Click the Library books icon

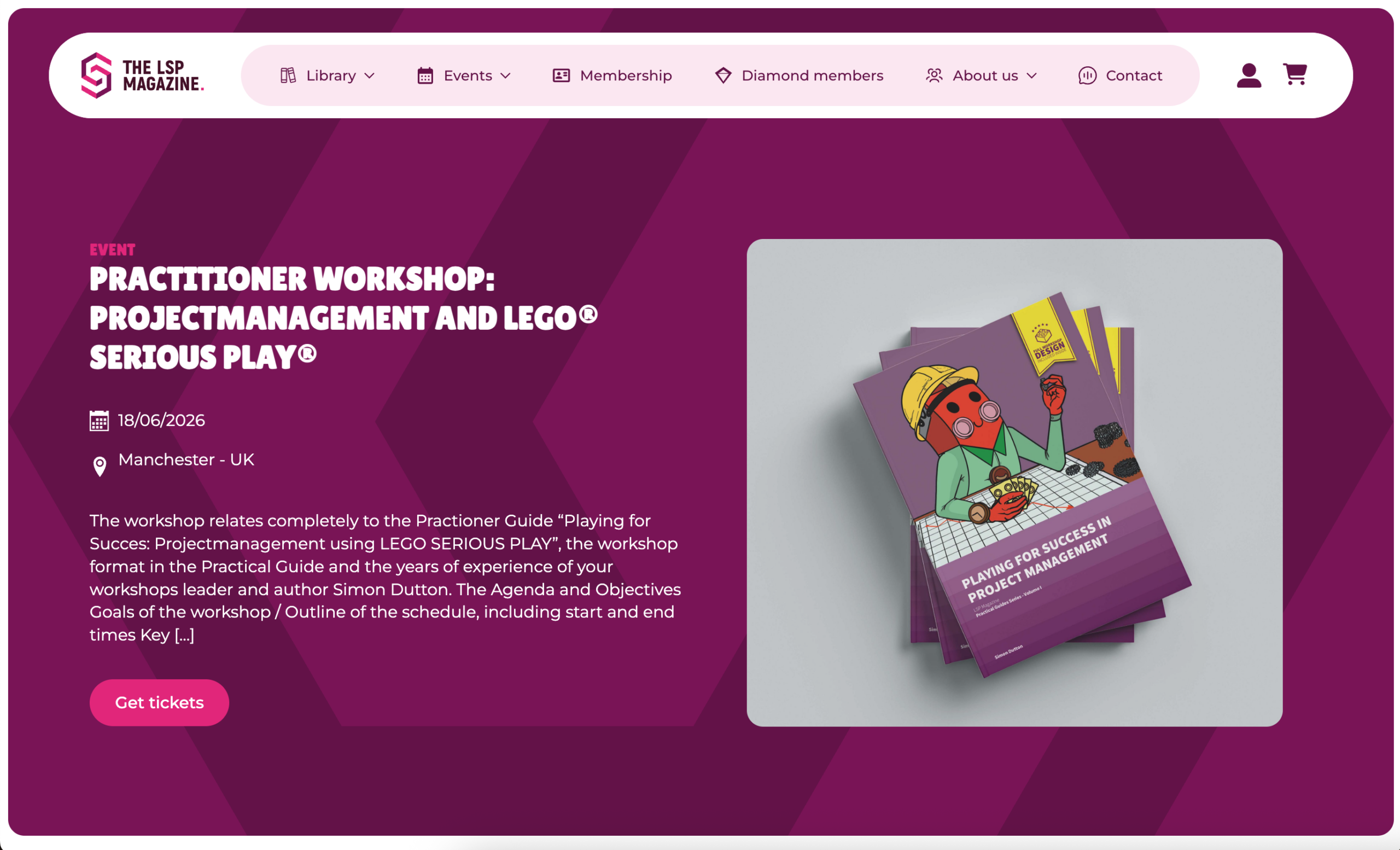[x=288, y=75]
